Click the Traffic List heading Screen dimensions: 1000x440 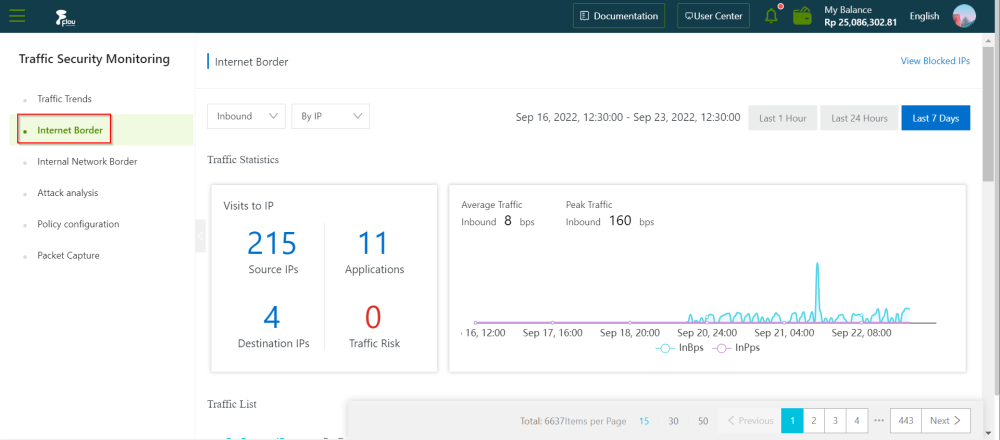pyautogui.click(x=232, y=404)
